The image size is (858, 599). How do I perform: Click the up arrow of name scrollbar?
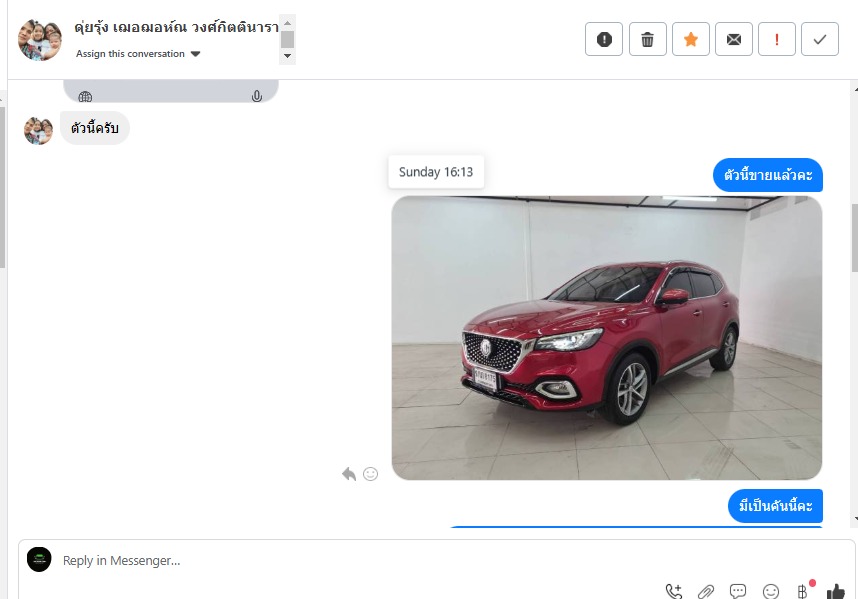click(288, 22)
